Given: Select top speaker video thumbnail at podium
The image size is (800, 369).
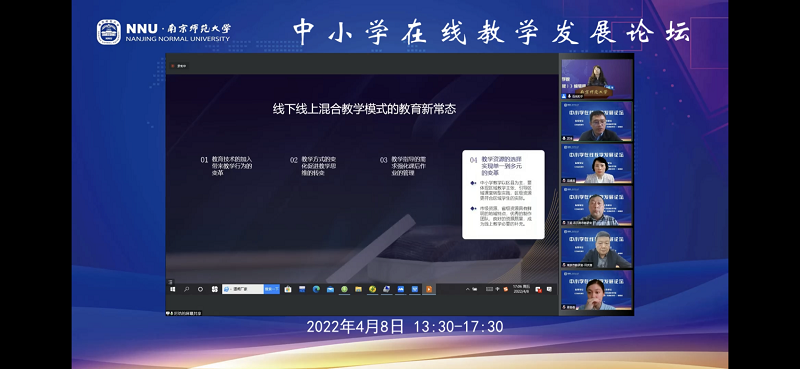Looking at the screenshot, I should point(597,79).
